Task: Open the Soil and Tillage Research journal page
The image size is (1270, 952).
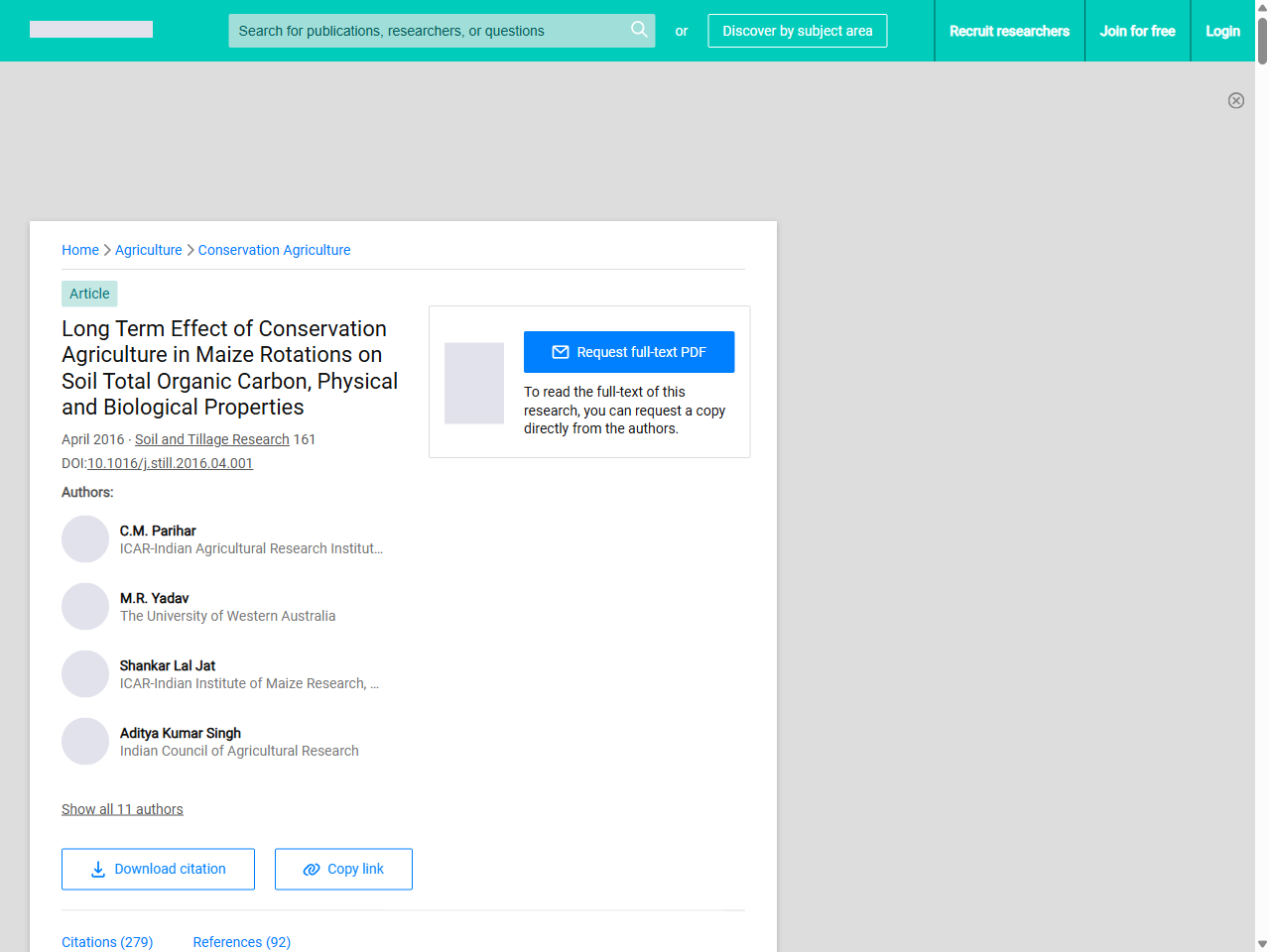Action: (211, 438)
